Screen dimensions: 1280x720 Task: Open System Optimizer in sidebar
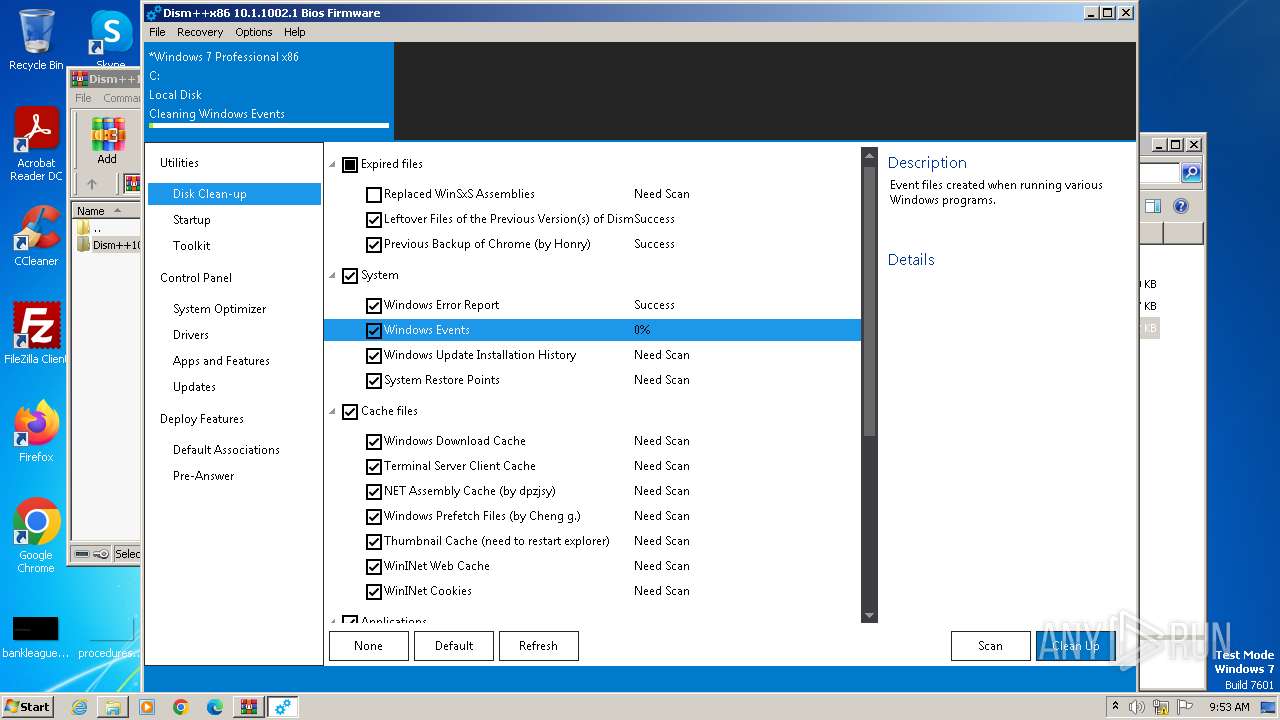(x=220, y=309)
